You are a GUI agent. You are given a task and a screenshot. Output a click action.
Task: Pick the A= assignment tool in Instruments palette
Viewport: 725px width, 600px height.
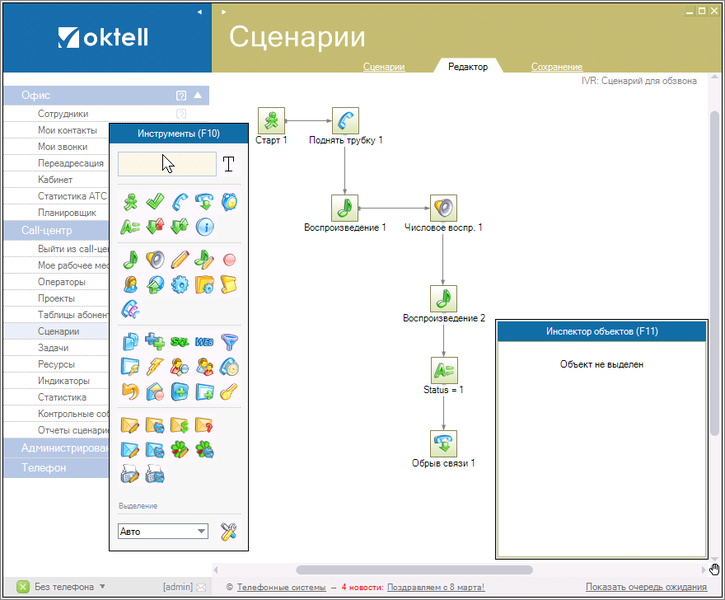click(131, 227)
